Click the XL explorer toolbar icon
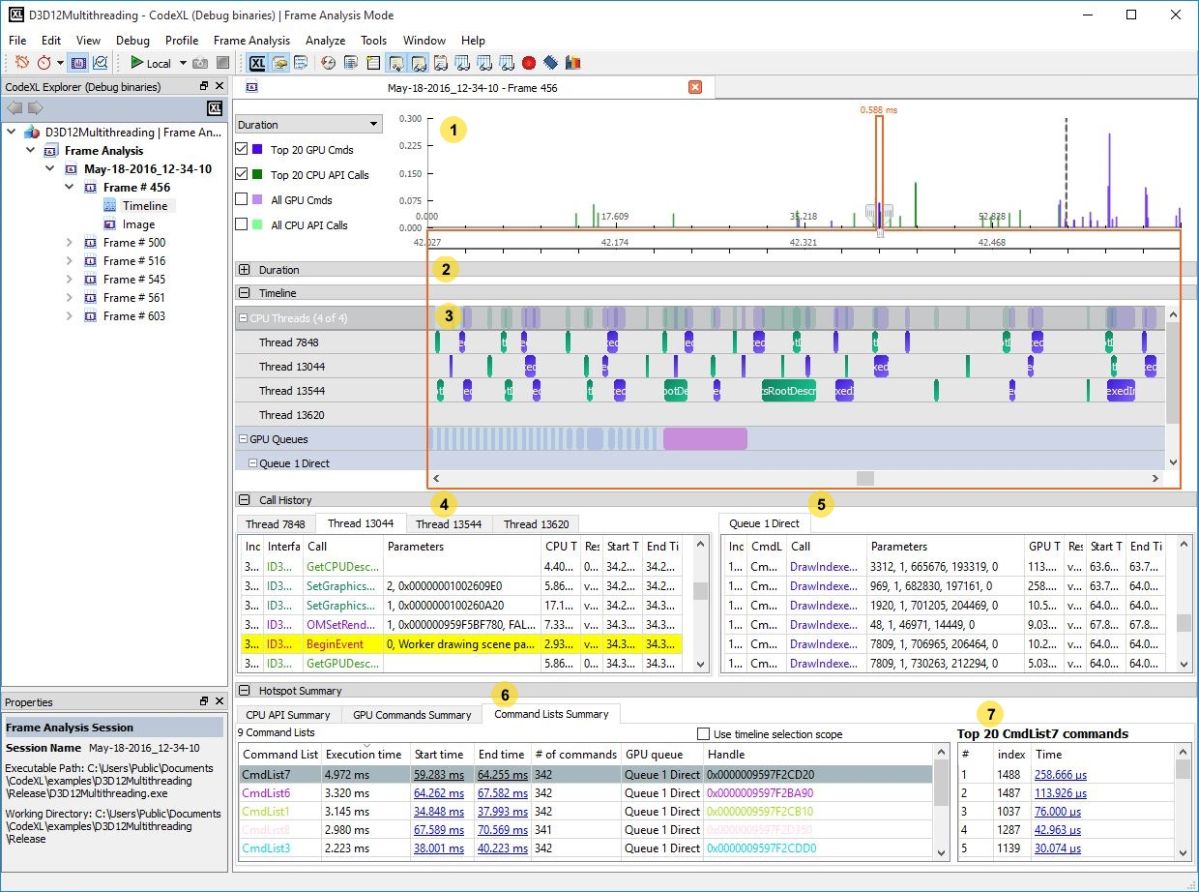The height and width of the screenshot is (892, 1199). click(x=258, y=63)
